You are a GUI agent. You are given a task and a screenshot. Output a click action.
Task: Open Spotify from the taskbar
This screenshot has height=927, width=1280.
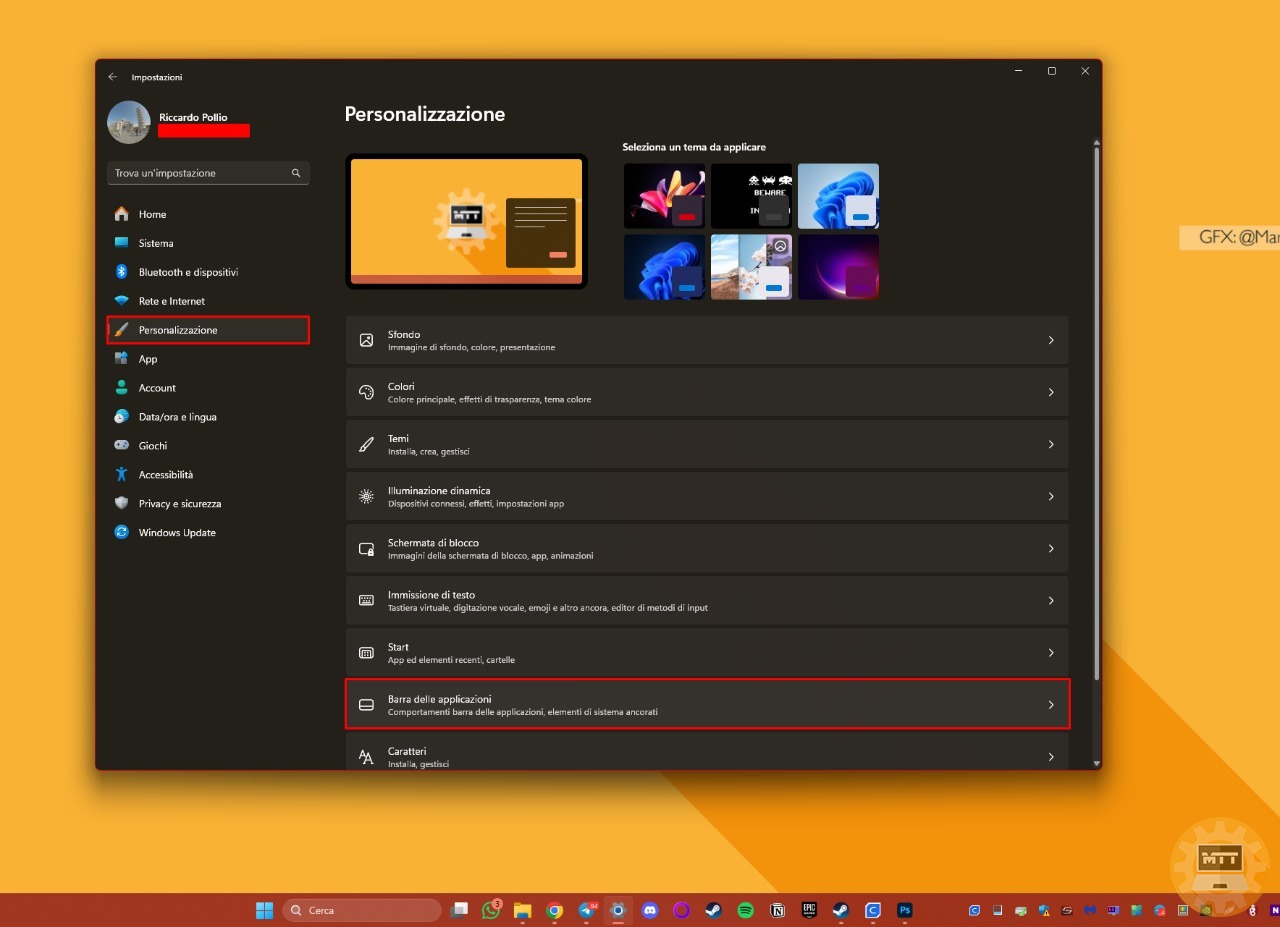coord(745,910)
